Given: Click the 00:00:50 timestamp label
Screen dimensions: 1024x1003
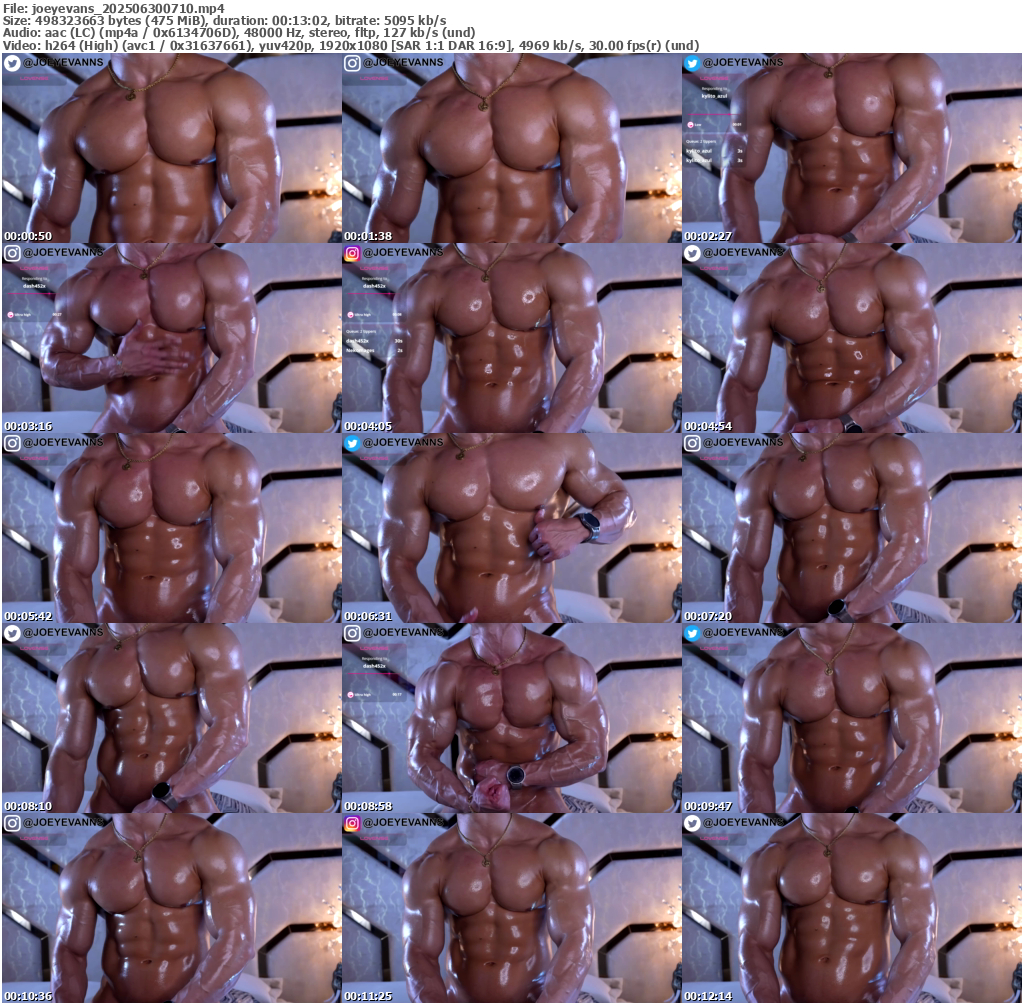Looking at the screenshot, I should coord(28,236).
